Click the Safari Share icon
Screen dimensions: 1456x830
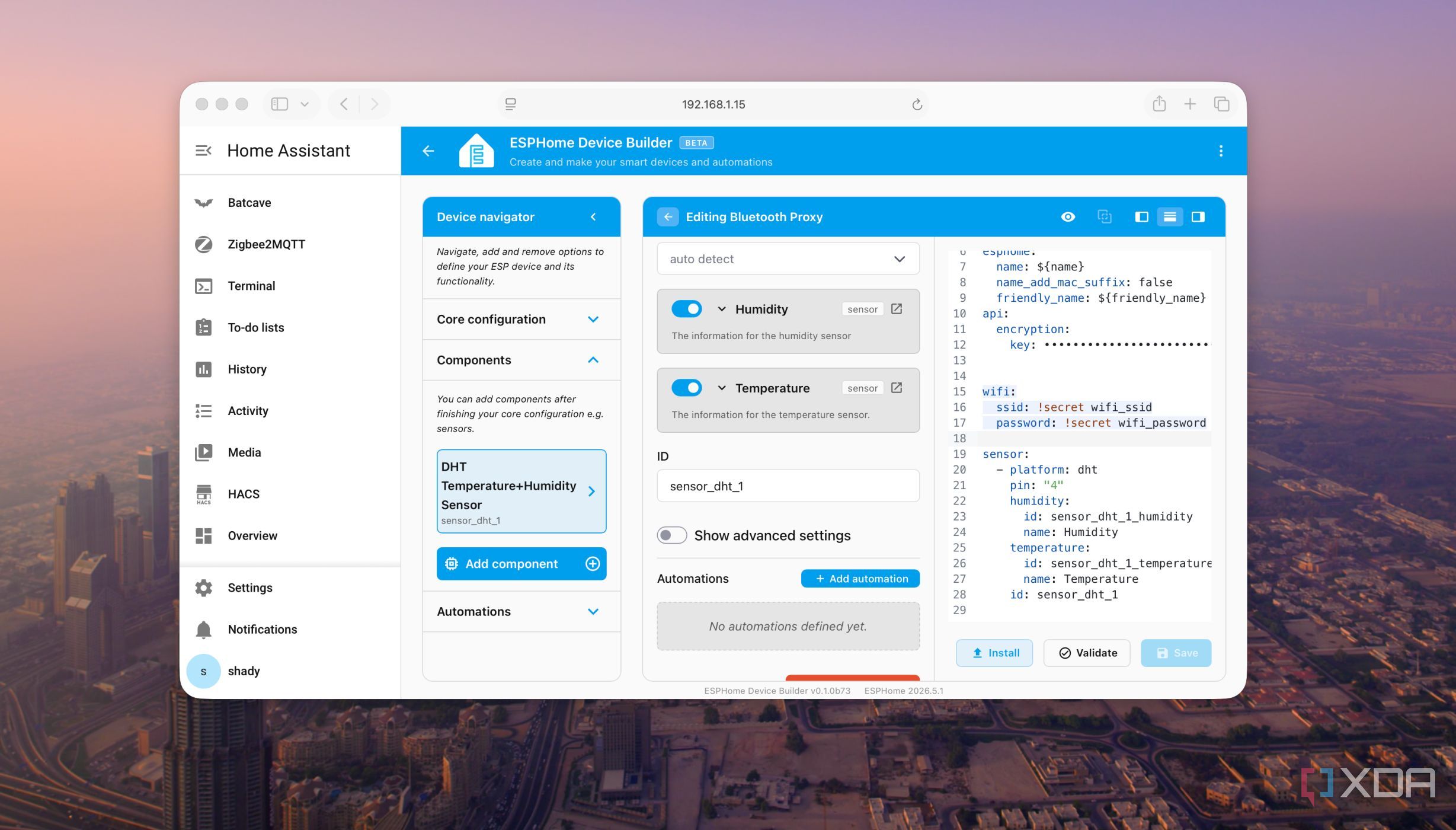click(1159, 104)
